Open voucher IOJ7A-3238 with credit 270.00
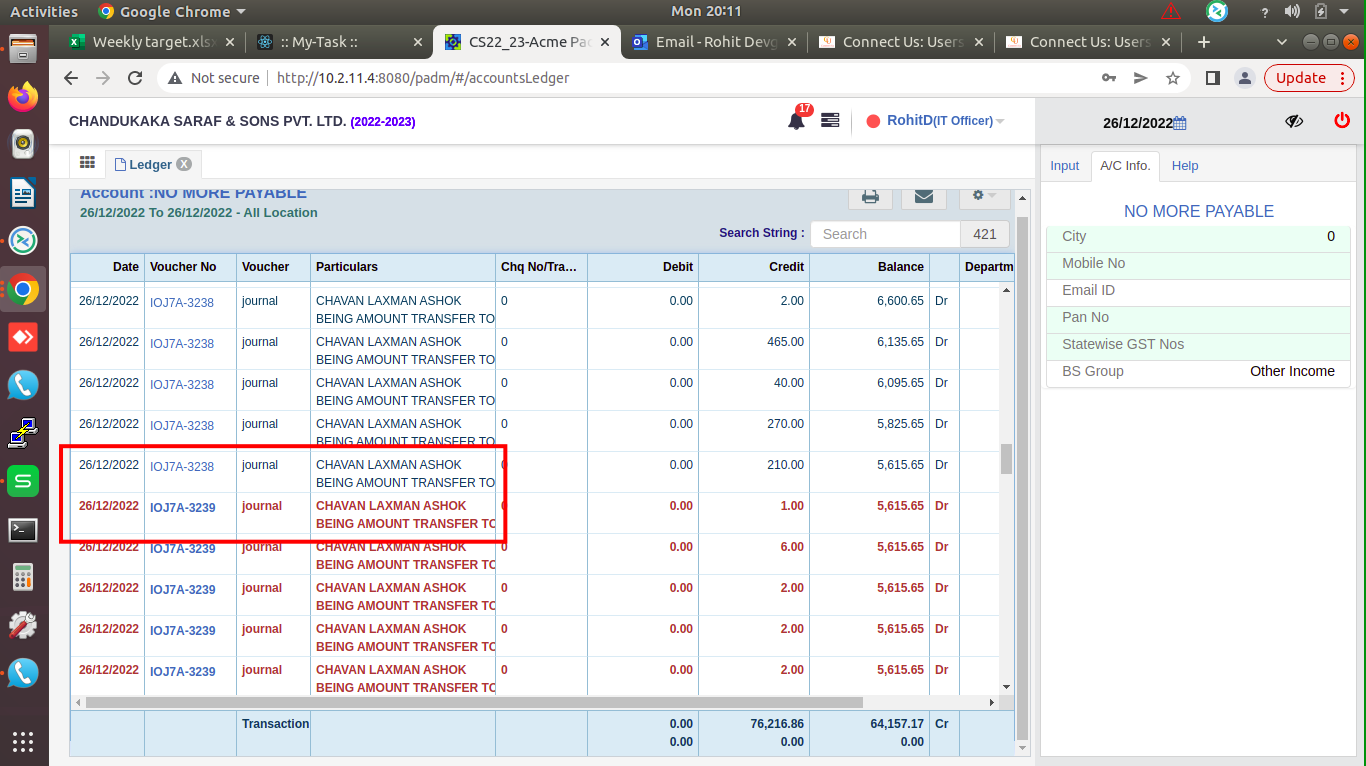Image resolution: width=1366 pixels, height=766 pixels. tap(182, 426)
